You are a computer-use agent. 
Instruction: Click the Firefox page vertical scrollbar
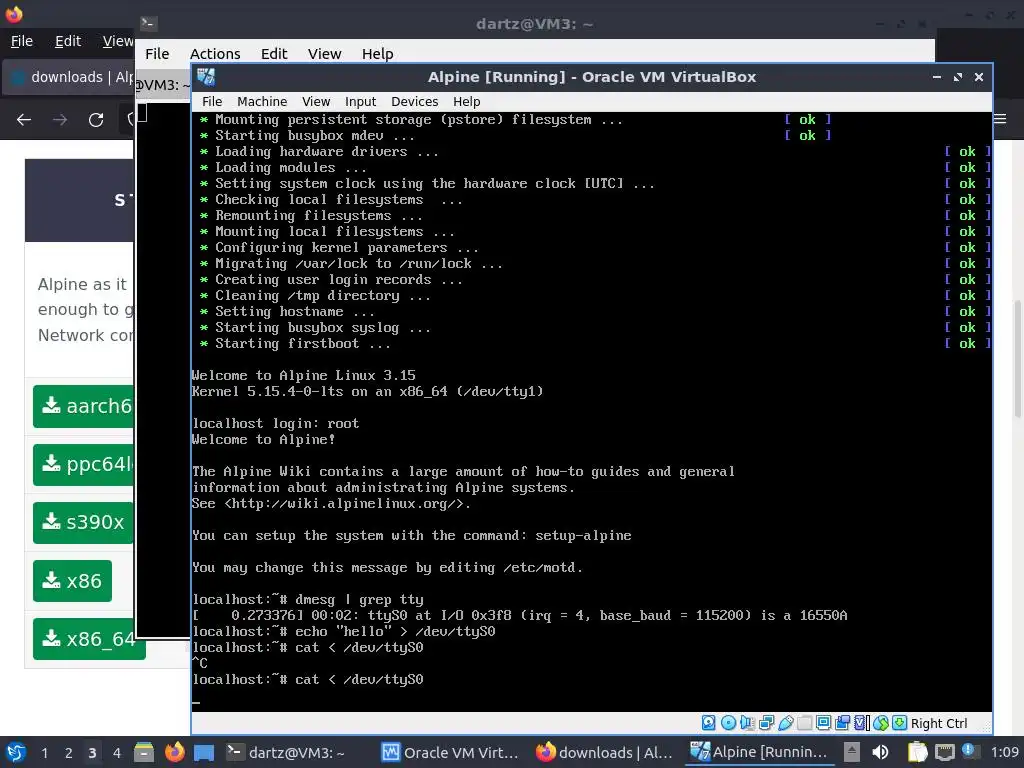1017,359
